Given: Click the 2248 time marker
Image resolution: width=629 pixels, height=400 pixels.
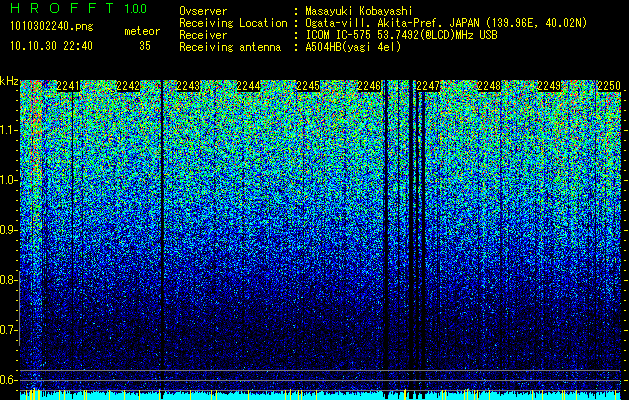Looking at the screenshot, I should pos(489,86).
